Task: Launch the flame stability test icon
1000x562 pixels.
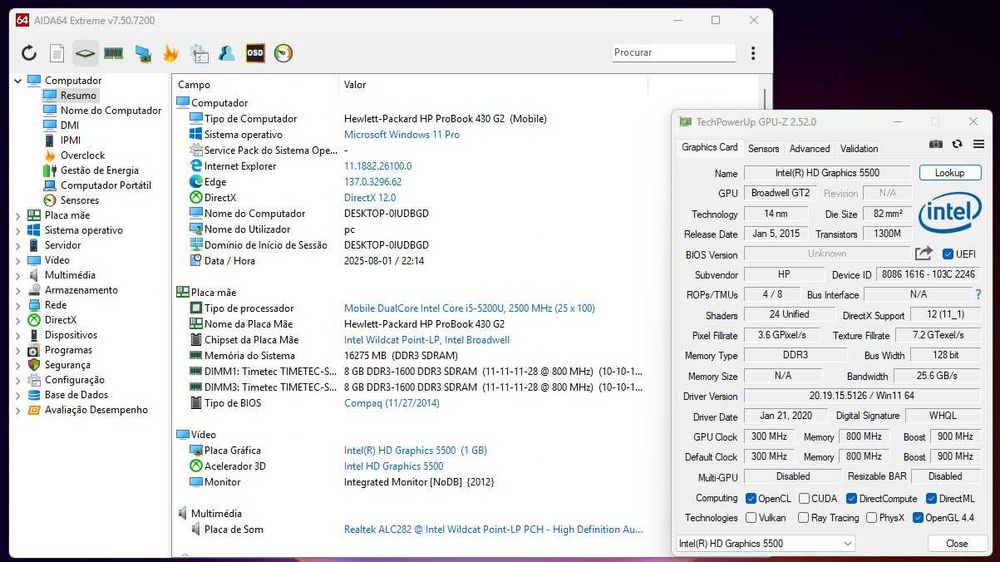Action: click(170, 53)
